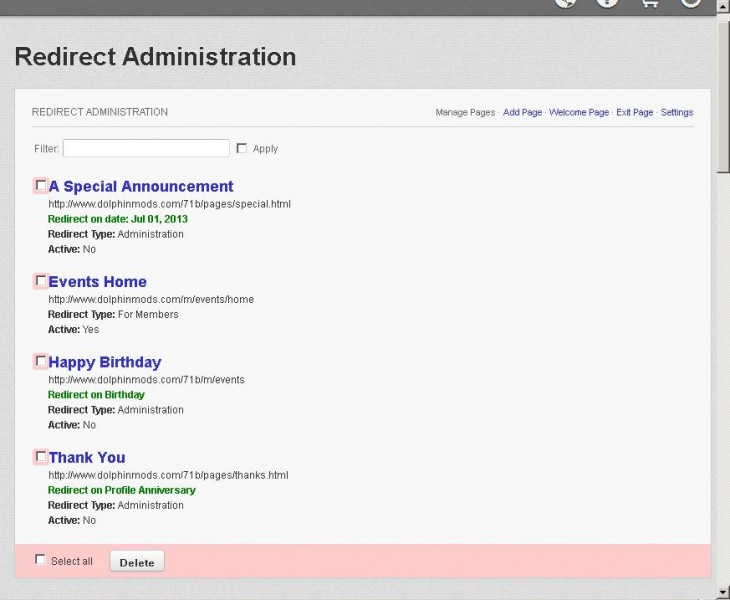Go to the Welcome Page section
The width and height of the screenshot is (730, 600).
click(x=579, y=112)
